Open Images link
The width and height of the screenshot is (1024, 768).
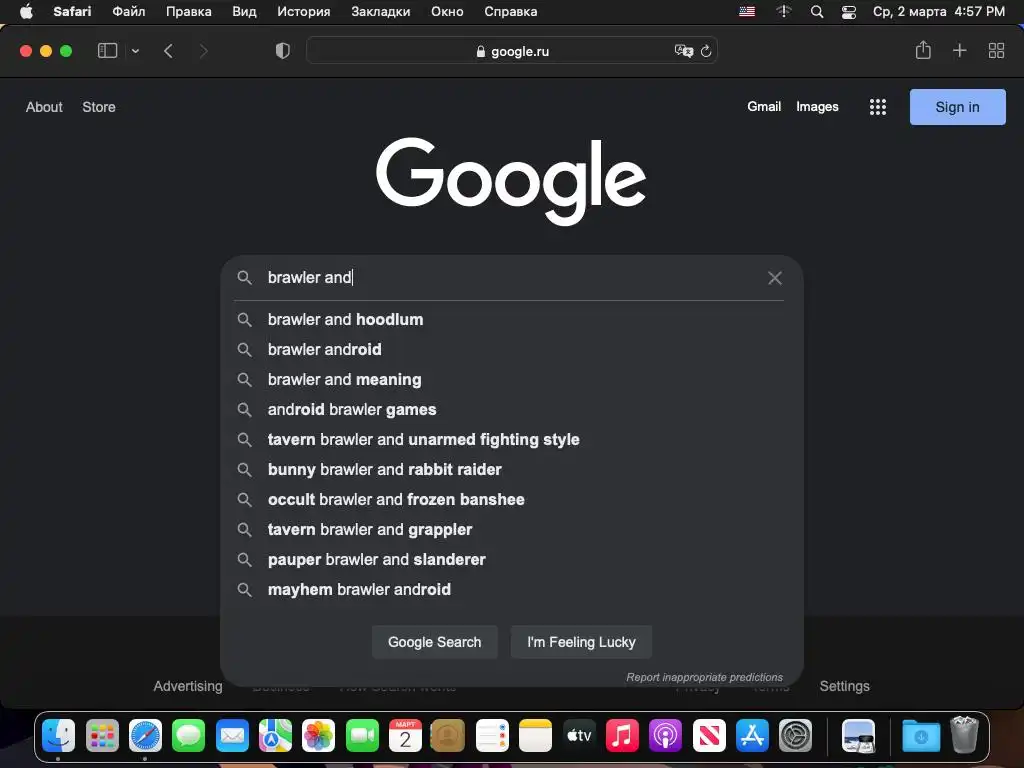point(817,106)
